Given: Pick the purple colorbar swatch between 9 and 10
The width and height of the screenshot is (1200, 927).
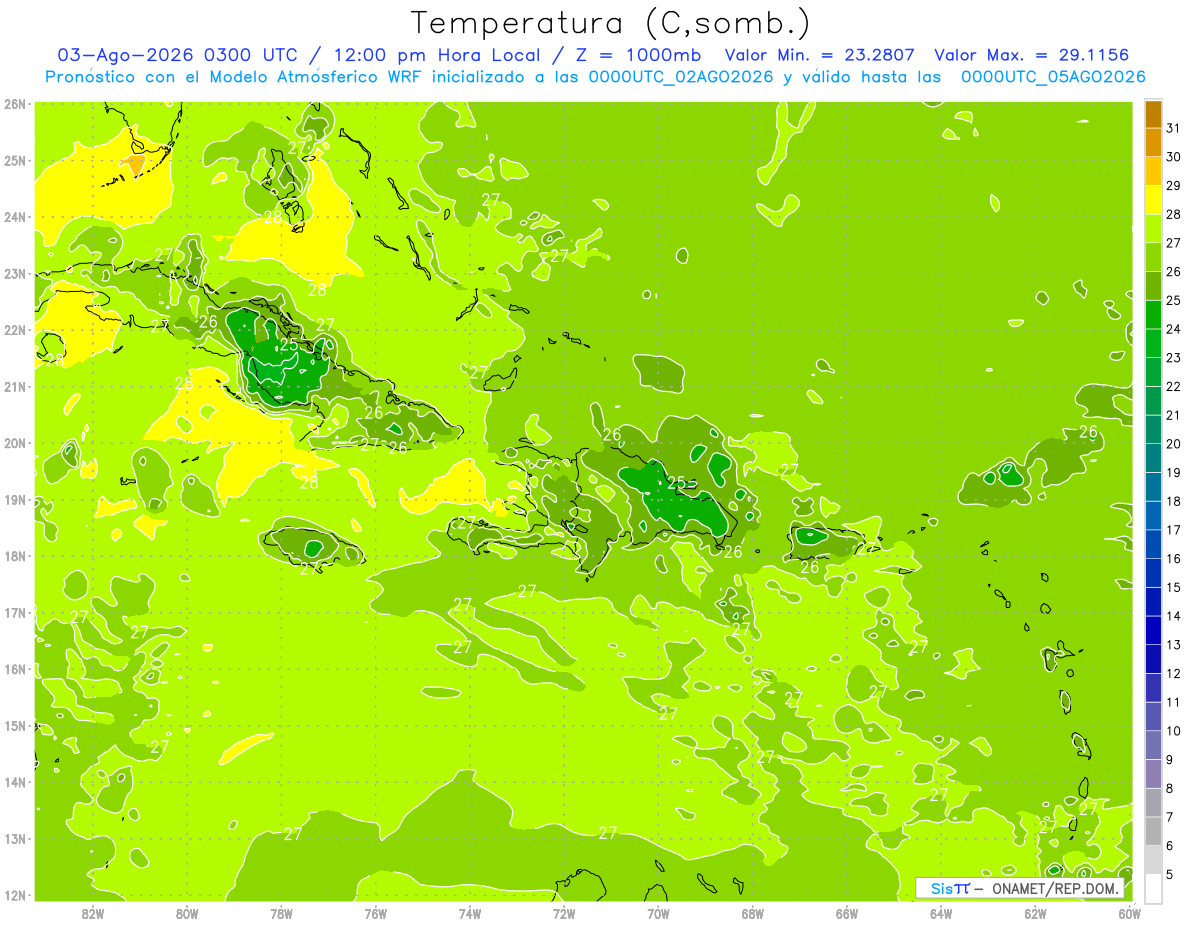Looking at the screenshot, I should 1153,745.
